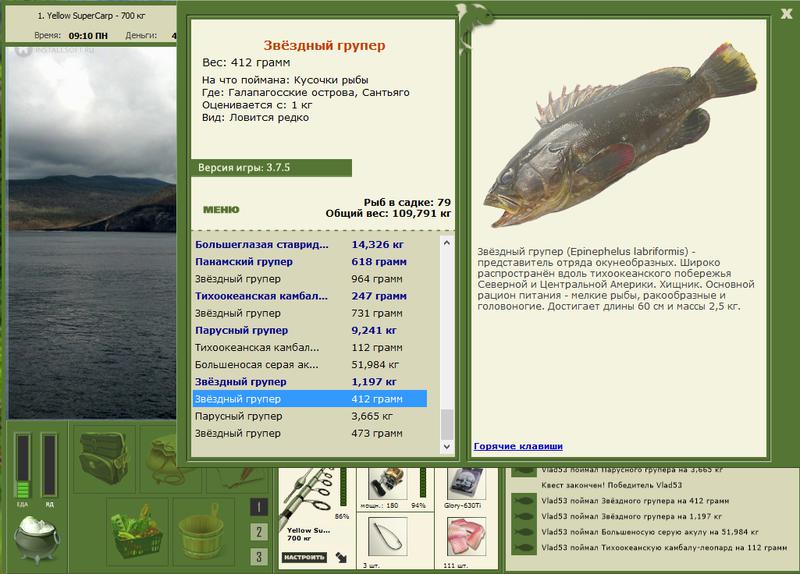Switch to tackle slot 2
800x574 pixels.
259,532
